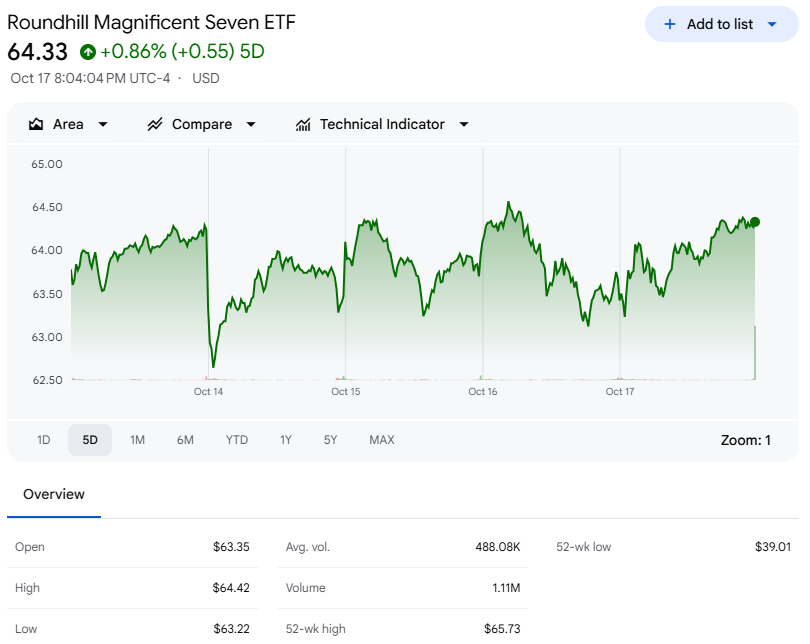Click the plus icon in Add to list

(x=669, y=24)
